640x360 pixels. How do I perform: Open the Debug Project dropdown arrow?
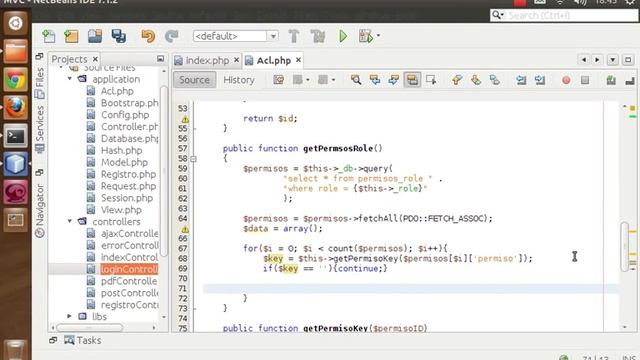point(378,36)
